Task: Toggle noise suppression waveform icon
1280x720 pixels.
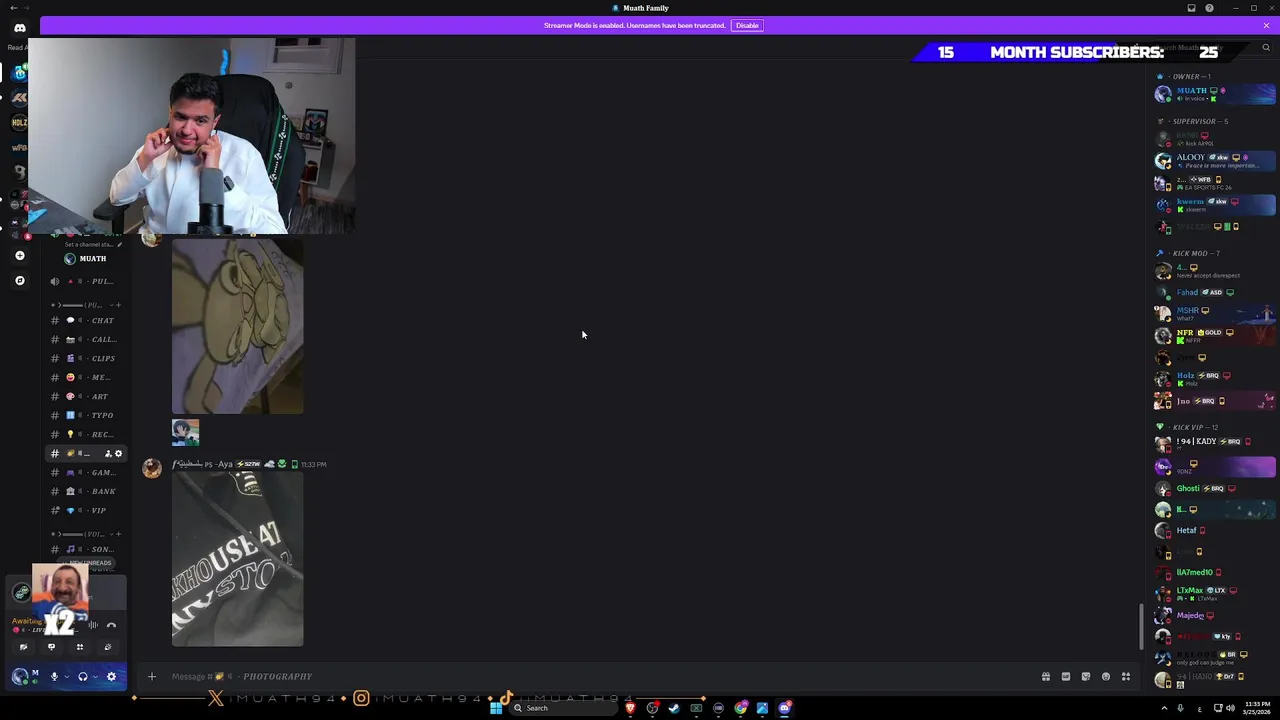Action: click(x=93, y=625)
